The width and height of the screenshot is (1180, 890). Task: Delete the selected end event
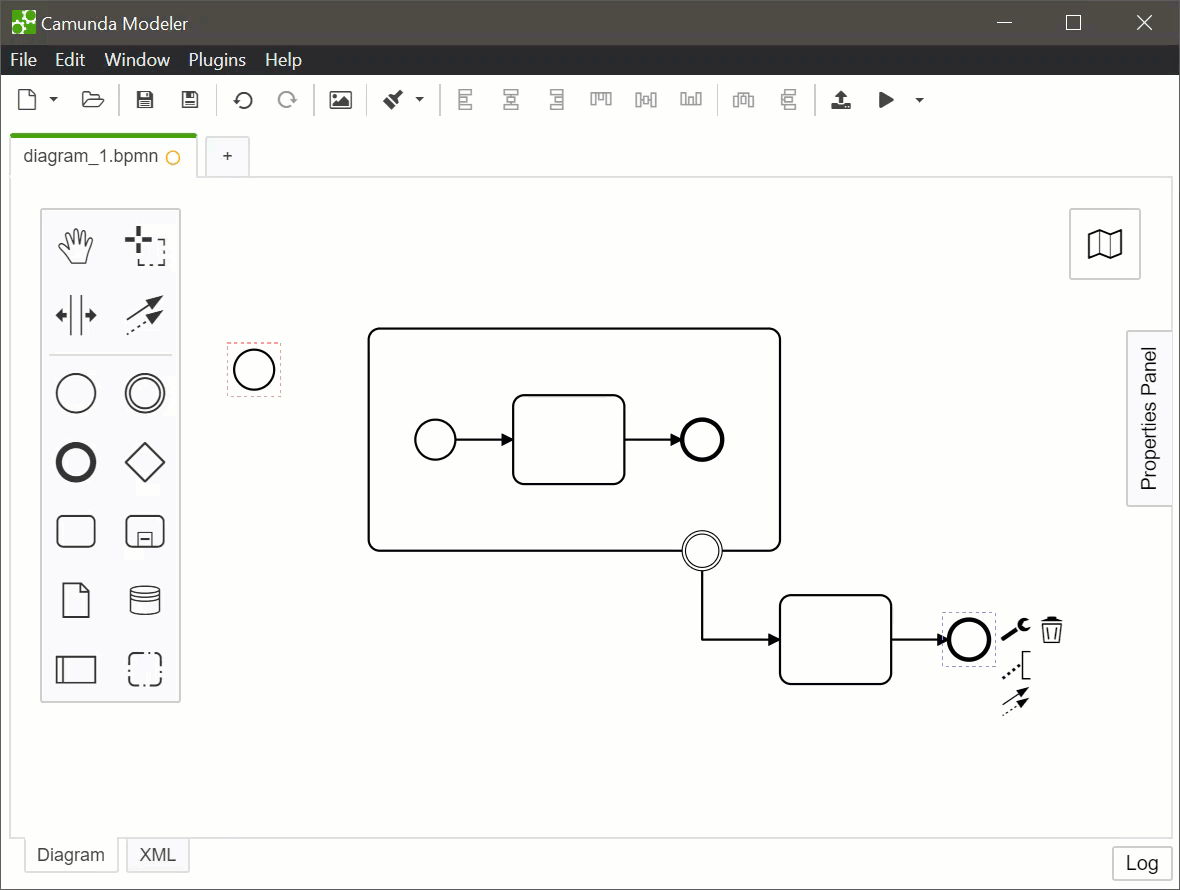click(1051, 630)
